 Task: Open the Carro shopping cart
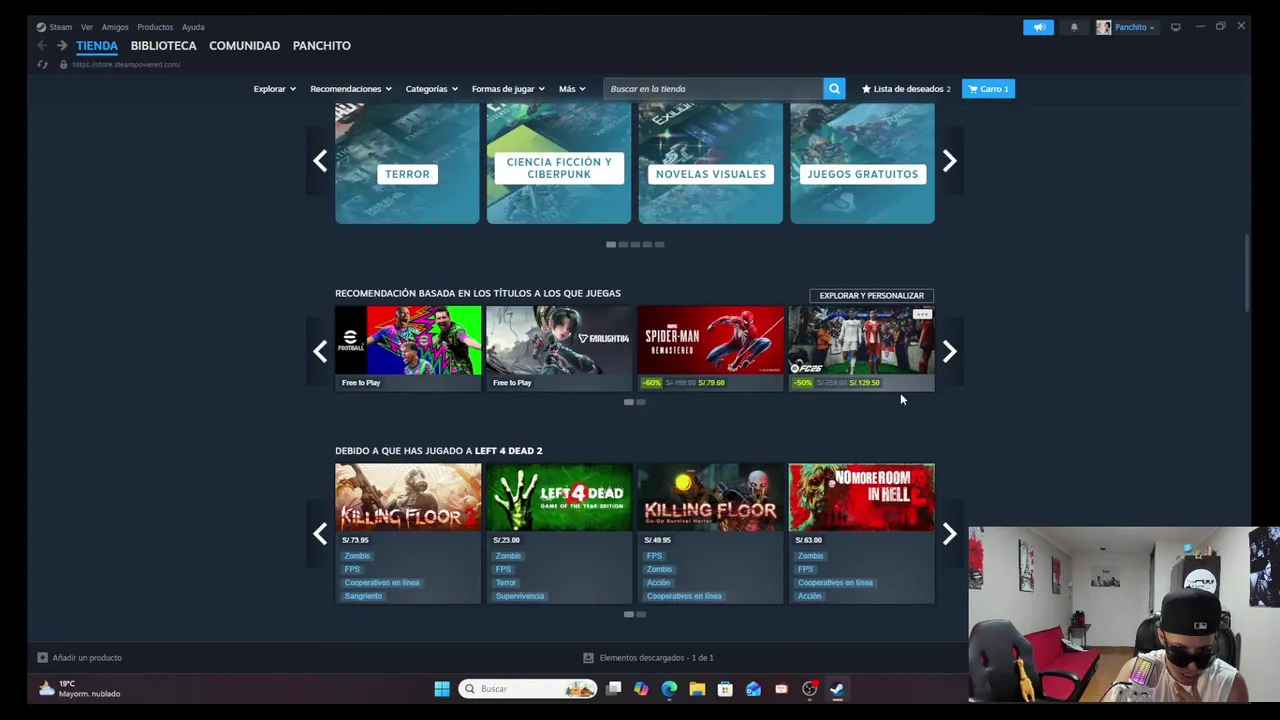click(988, 89)
